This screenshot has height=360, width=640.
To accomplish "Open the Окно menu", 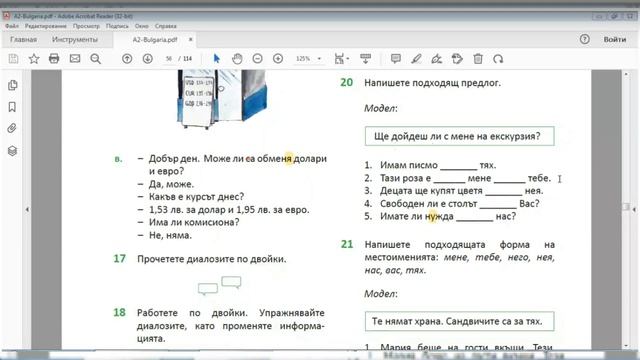I will point(142,26).
